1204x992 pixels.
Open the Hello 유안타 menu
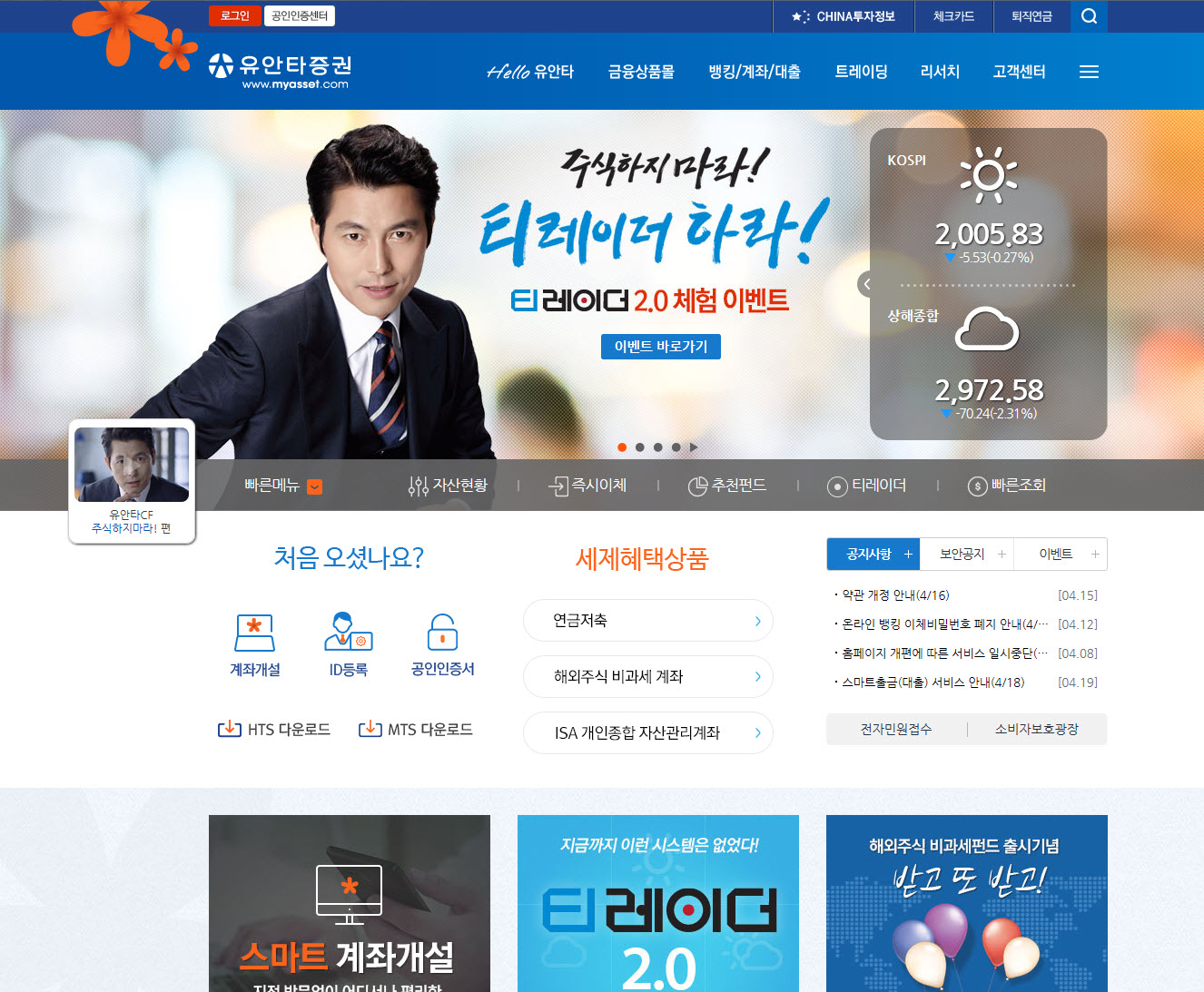[x=530, y=72]
